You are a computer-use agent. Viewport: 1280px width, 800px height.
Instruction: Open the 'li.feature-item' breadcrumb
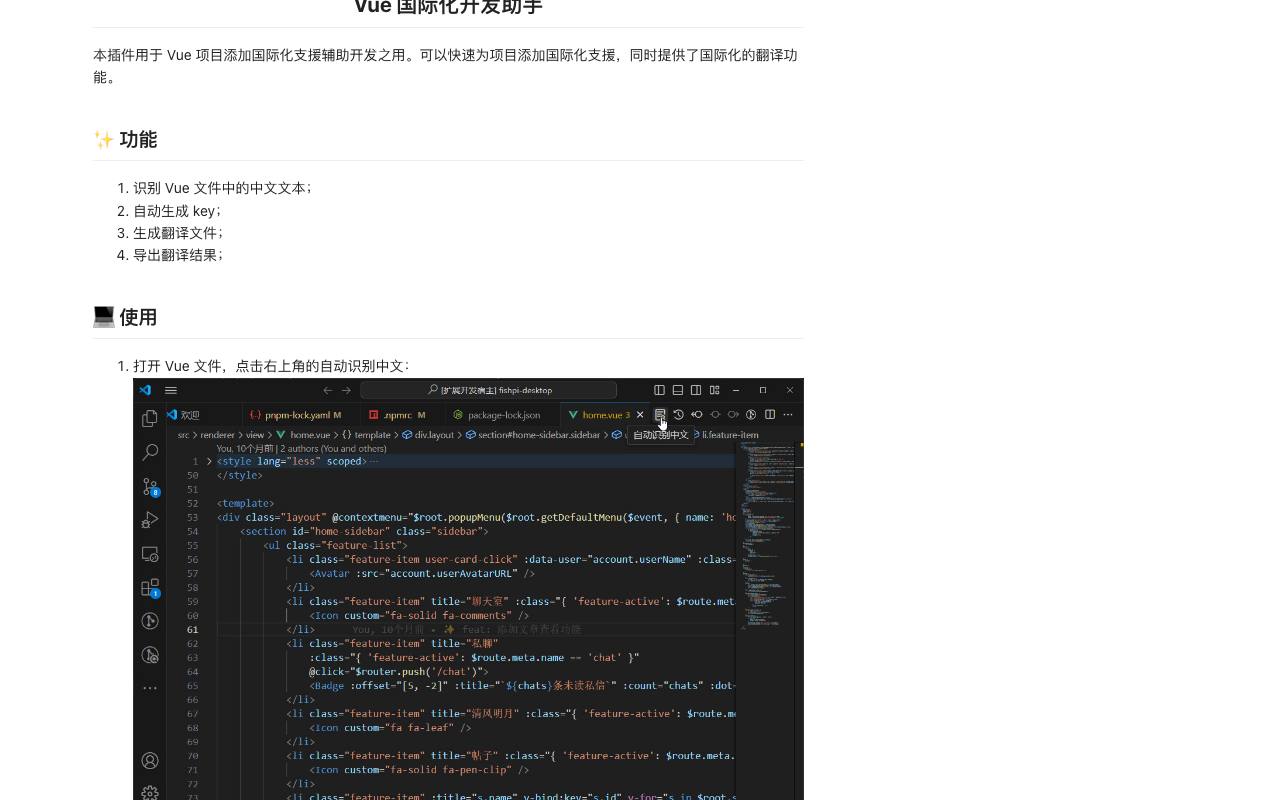pyautogui.click(x=729, y=435)
